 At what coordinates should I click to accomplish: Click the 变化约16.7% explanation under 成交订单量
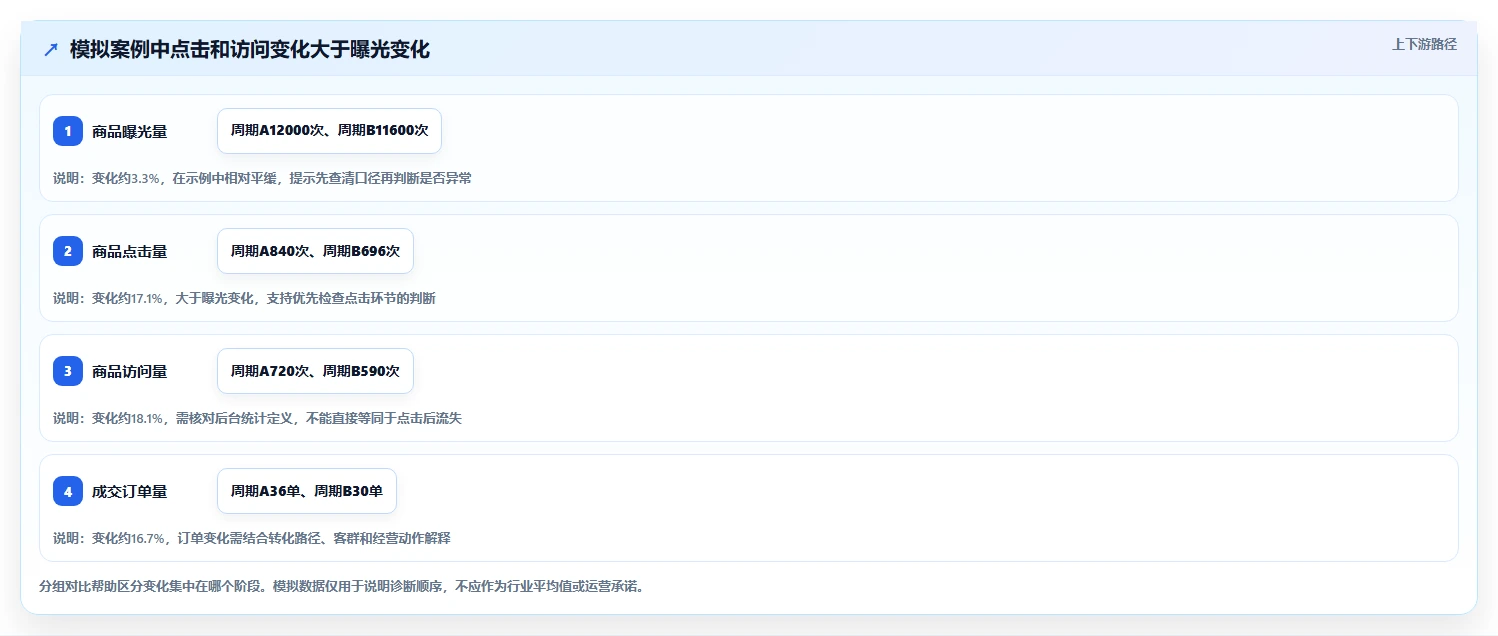pos(252,538)
